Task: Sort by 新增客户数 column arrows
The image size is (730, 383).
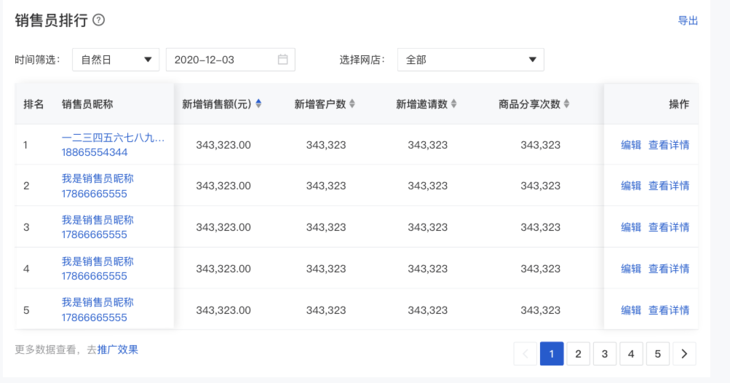Action: (352, 104)
